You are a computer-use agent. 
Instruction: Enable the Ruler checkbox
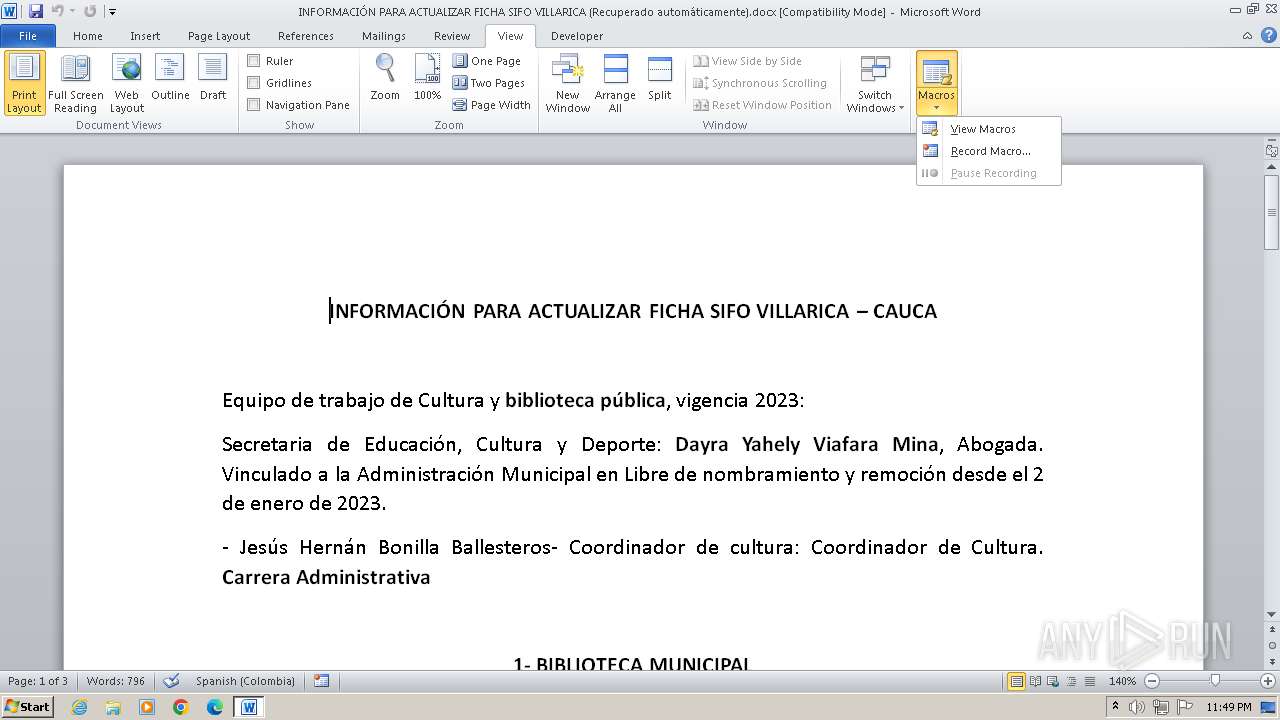[x=254, y=61]
